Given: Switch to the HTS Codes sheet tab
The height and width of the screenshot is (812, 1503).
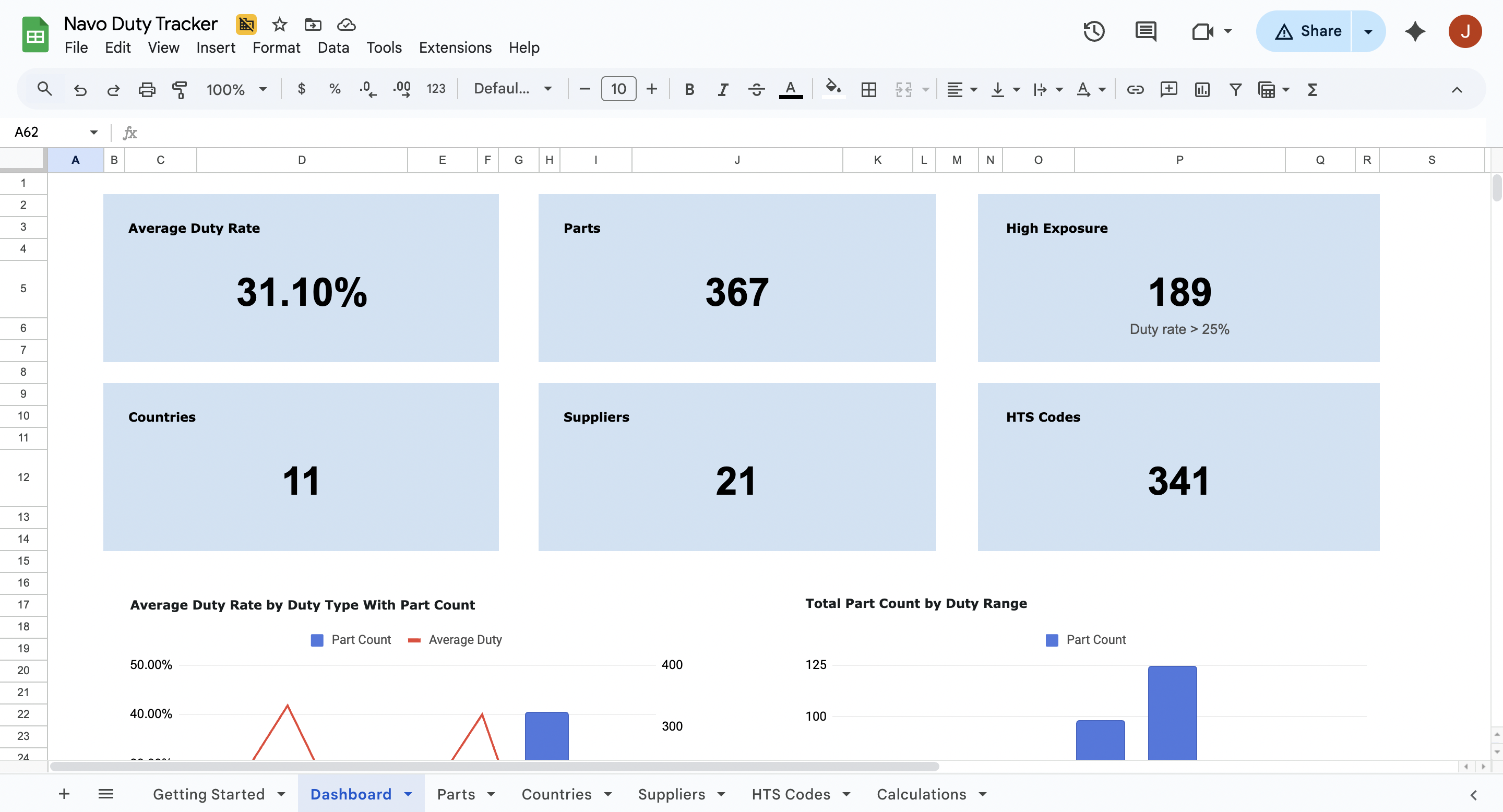Looking at the screenshot, I should click(791, 794).
